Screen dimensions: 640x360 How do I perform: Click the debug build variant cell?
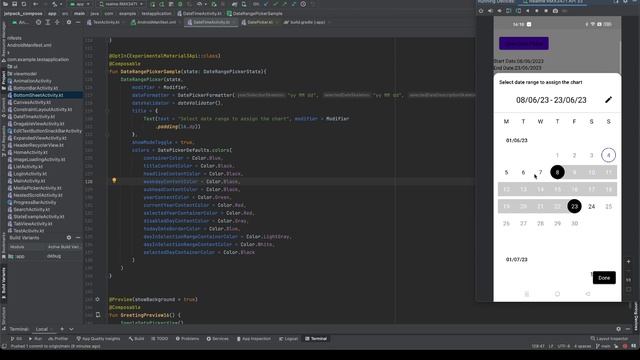(54, 256)
